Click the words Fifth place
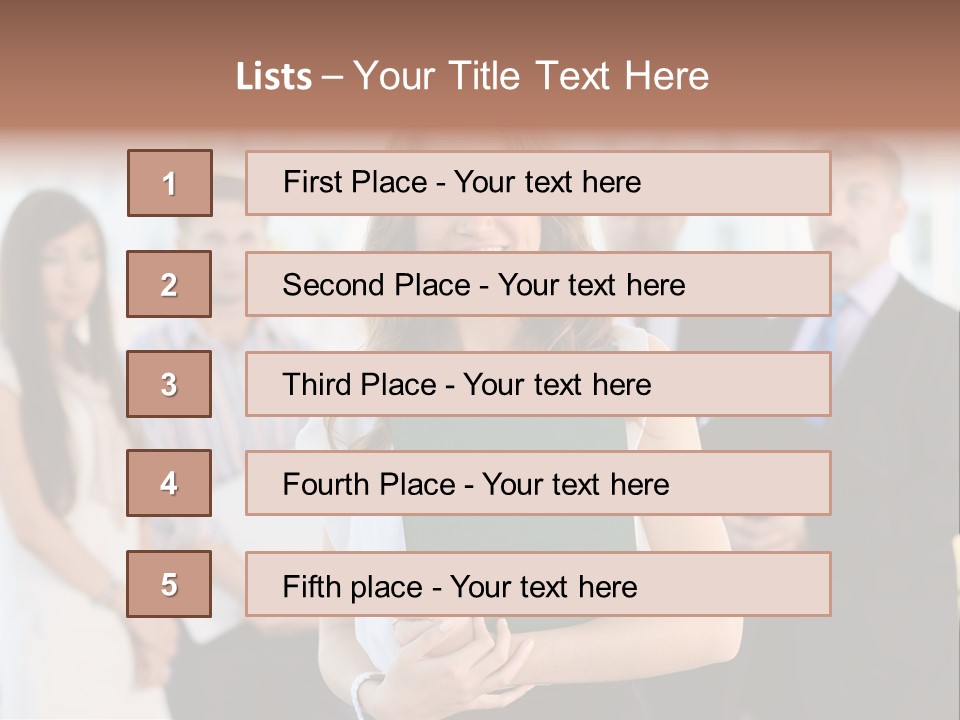The width and height of the screenshot is (960, 720). click(353, 587)
